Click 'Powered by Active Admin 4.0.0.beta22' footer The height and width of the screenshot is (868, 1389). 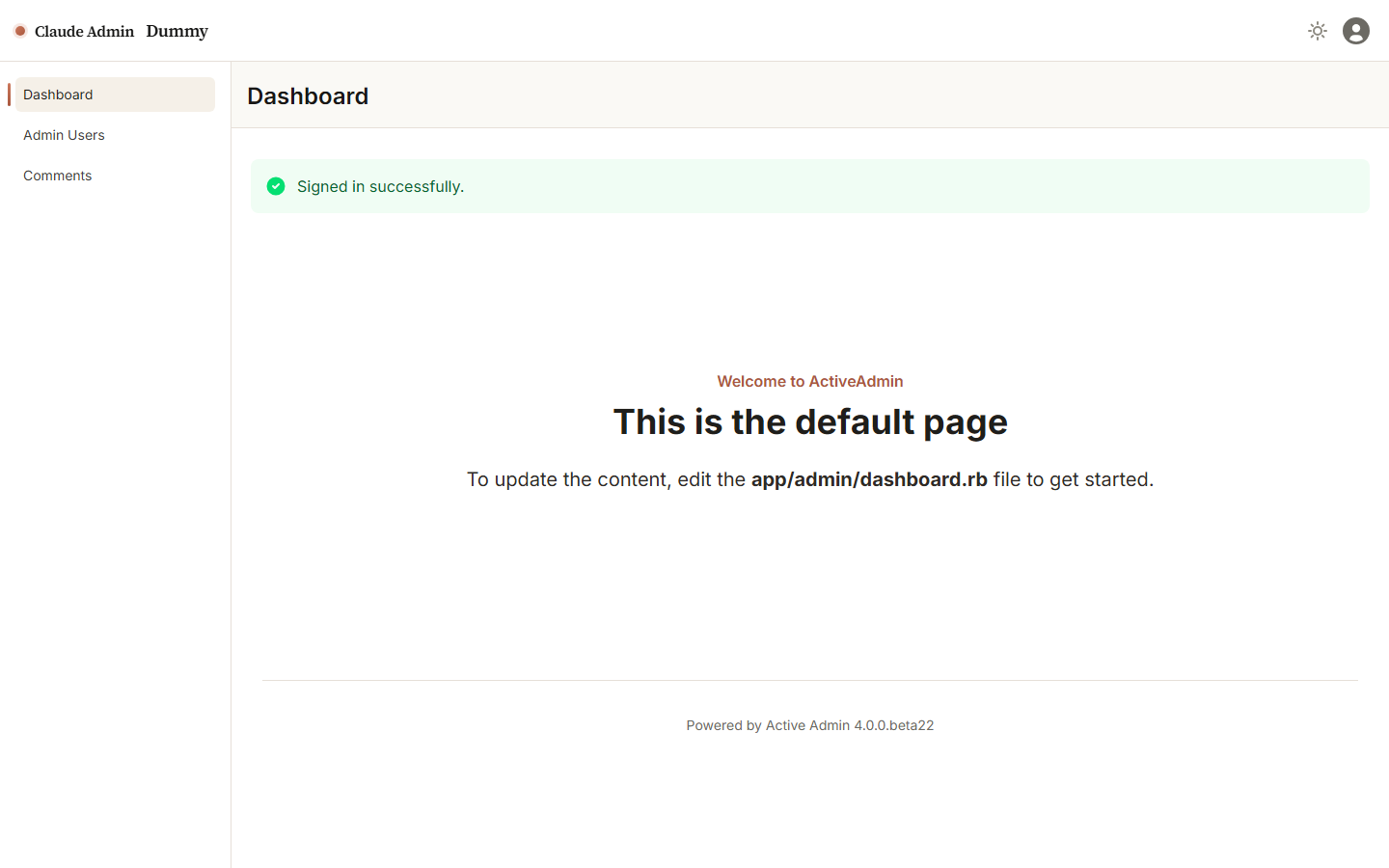click(810, 725)
